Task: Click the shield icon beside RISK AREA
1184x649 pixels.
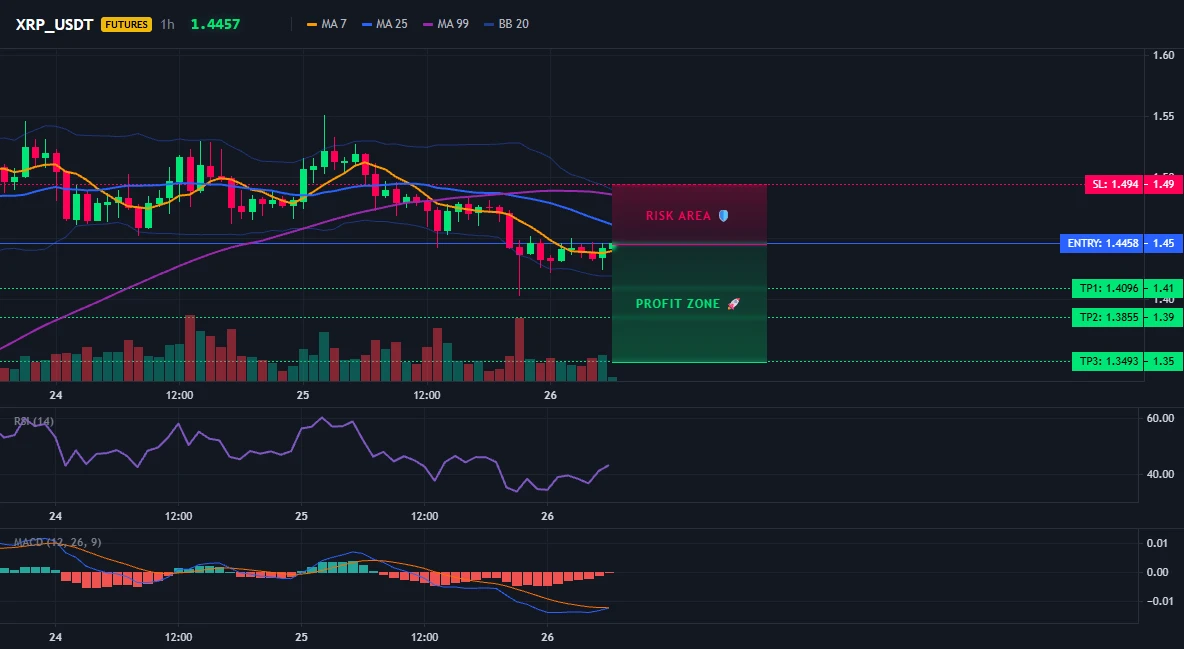Action: coord(723,215)
